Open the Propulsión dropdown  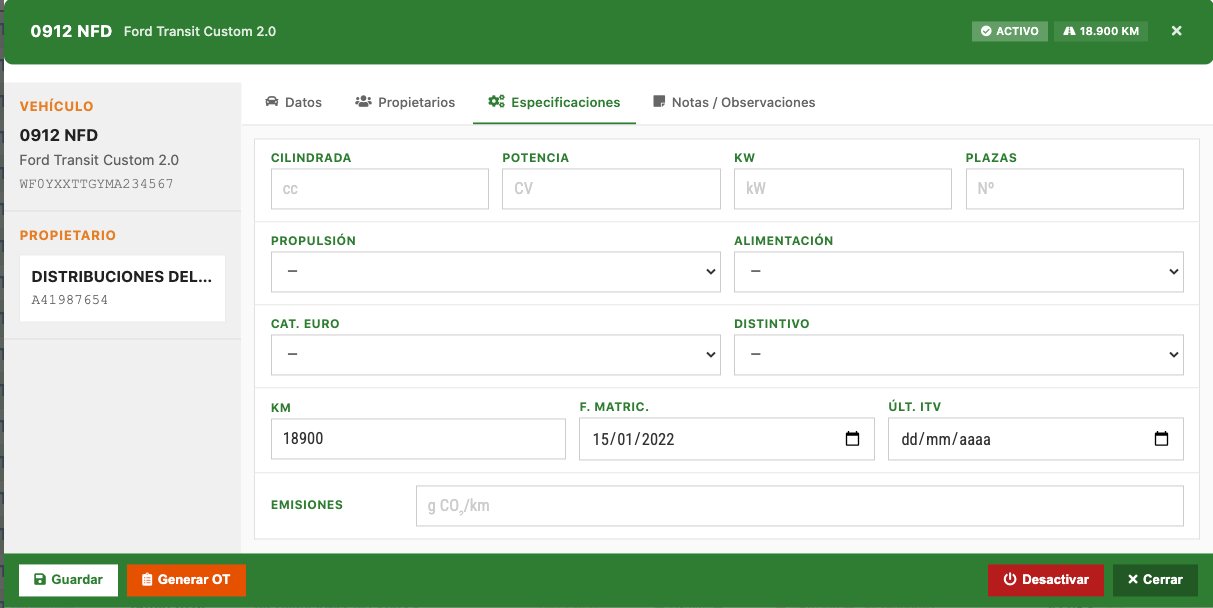(496, 271)
